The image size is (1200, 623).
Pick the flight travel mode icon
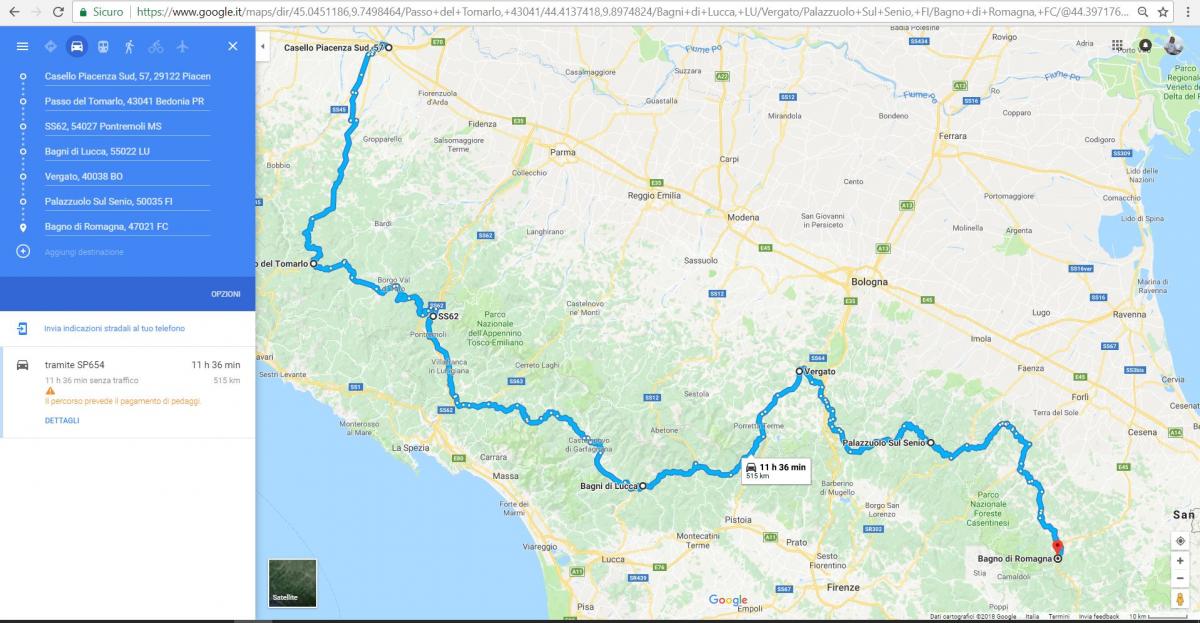(181, 47)
